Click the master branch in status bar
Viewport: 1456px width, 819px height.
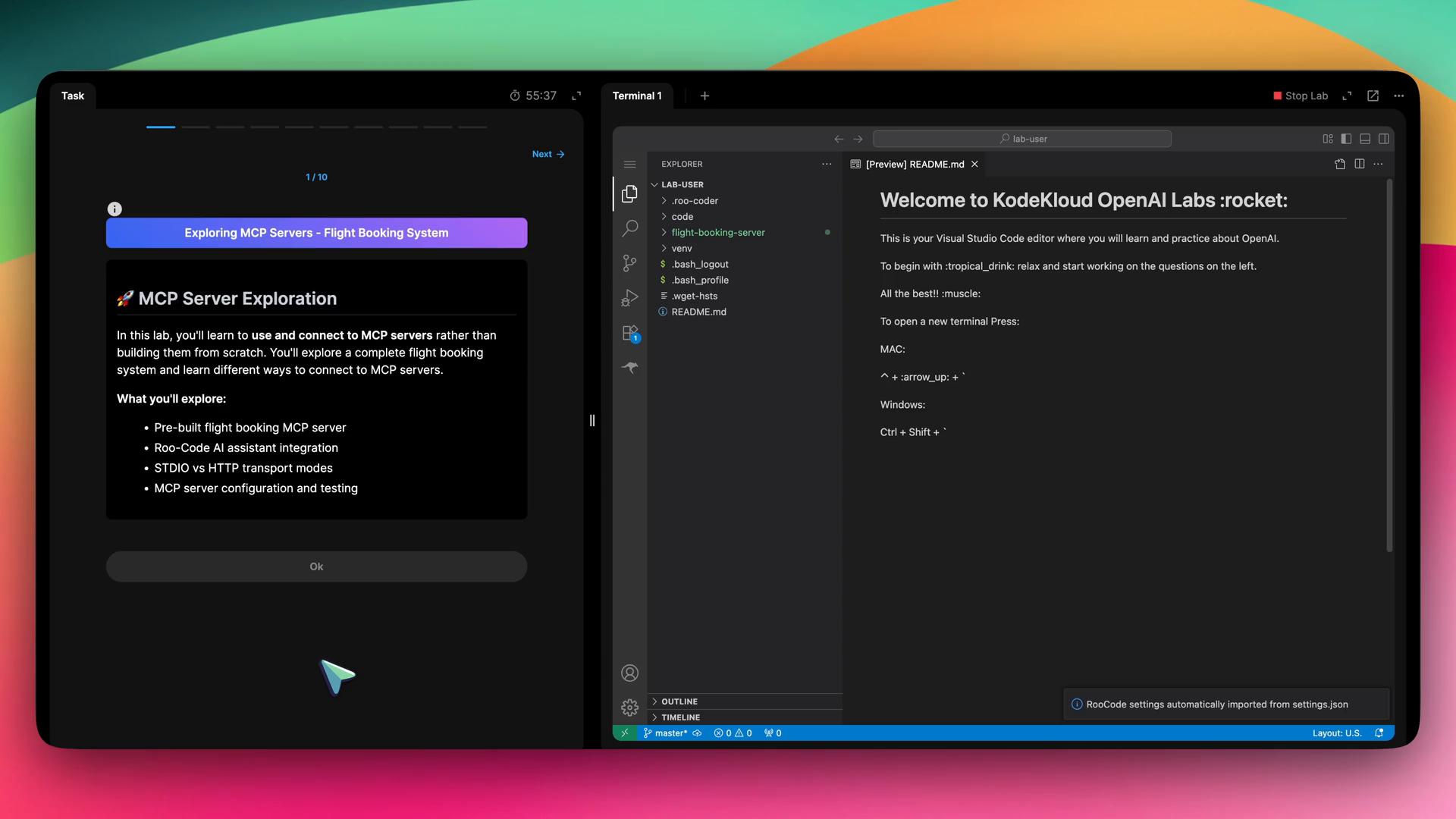point(665,733)
